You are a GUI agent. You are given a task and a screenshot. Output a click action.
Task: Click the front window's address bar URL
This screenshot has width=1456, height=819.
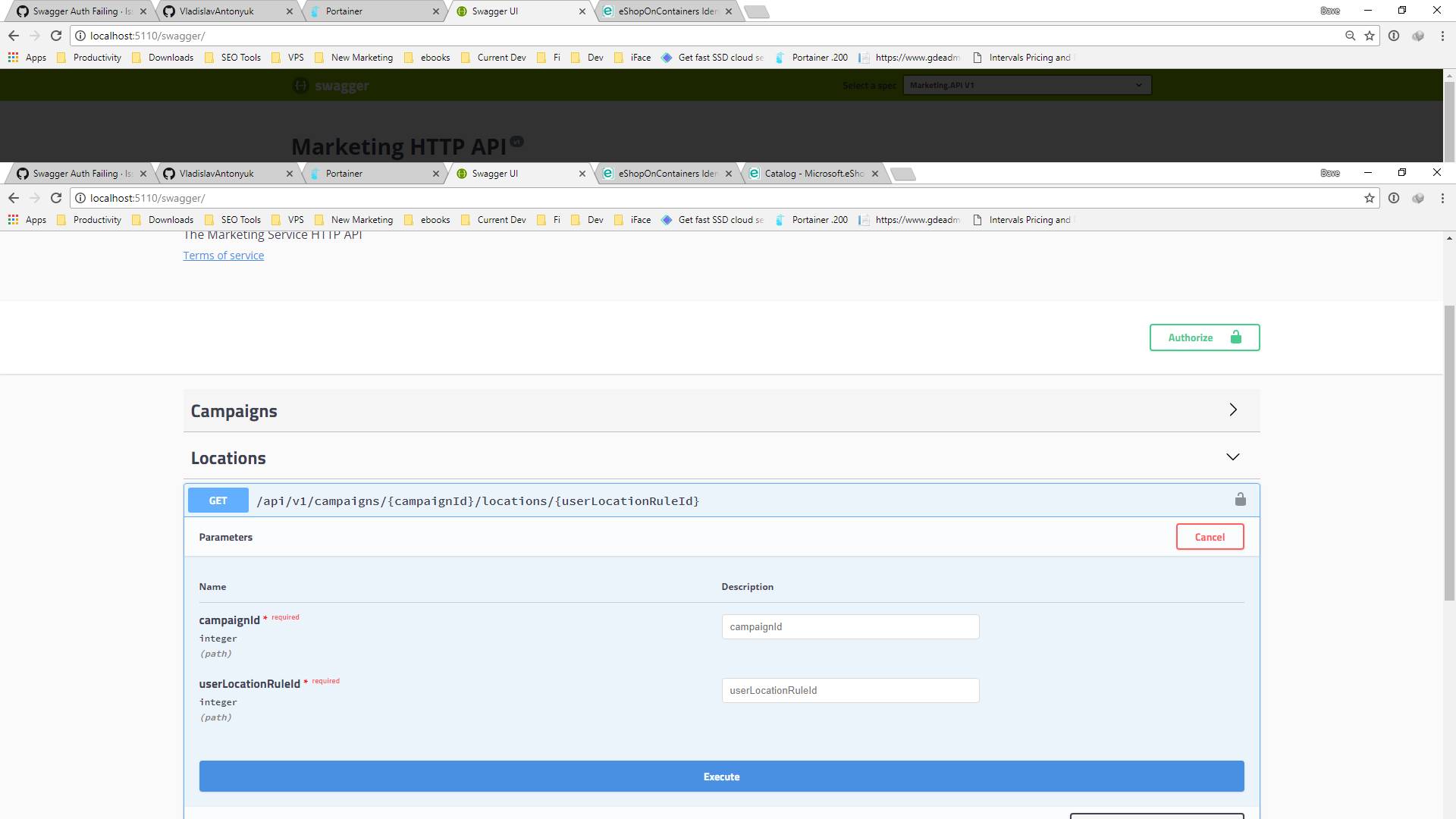(147, 198)
